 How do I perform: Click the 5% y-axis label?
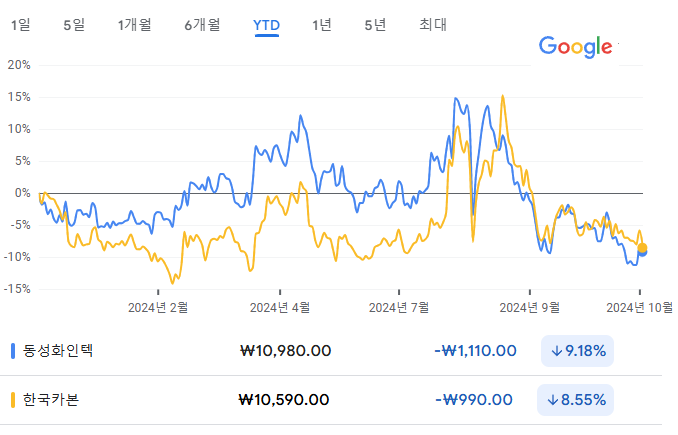coord(23,161)
